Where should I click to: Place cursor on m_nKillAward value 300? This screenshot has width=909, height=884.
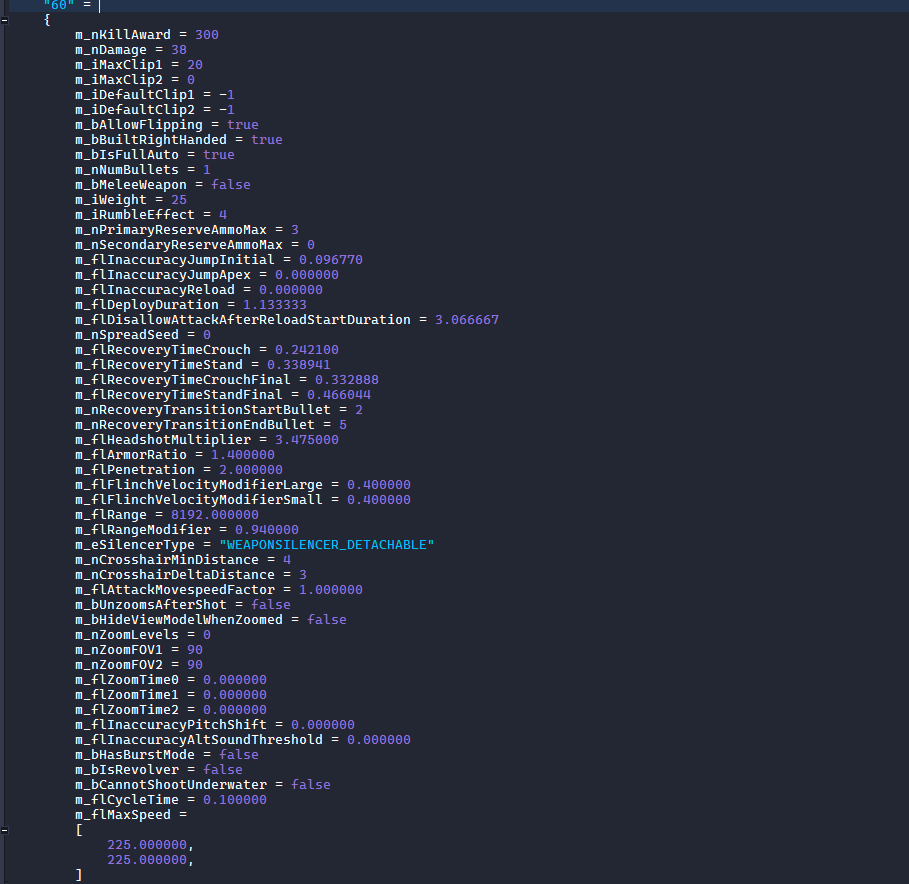[x=206, y=35]
